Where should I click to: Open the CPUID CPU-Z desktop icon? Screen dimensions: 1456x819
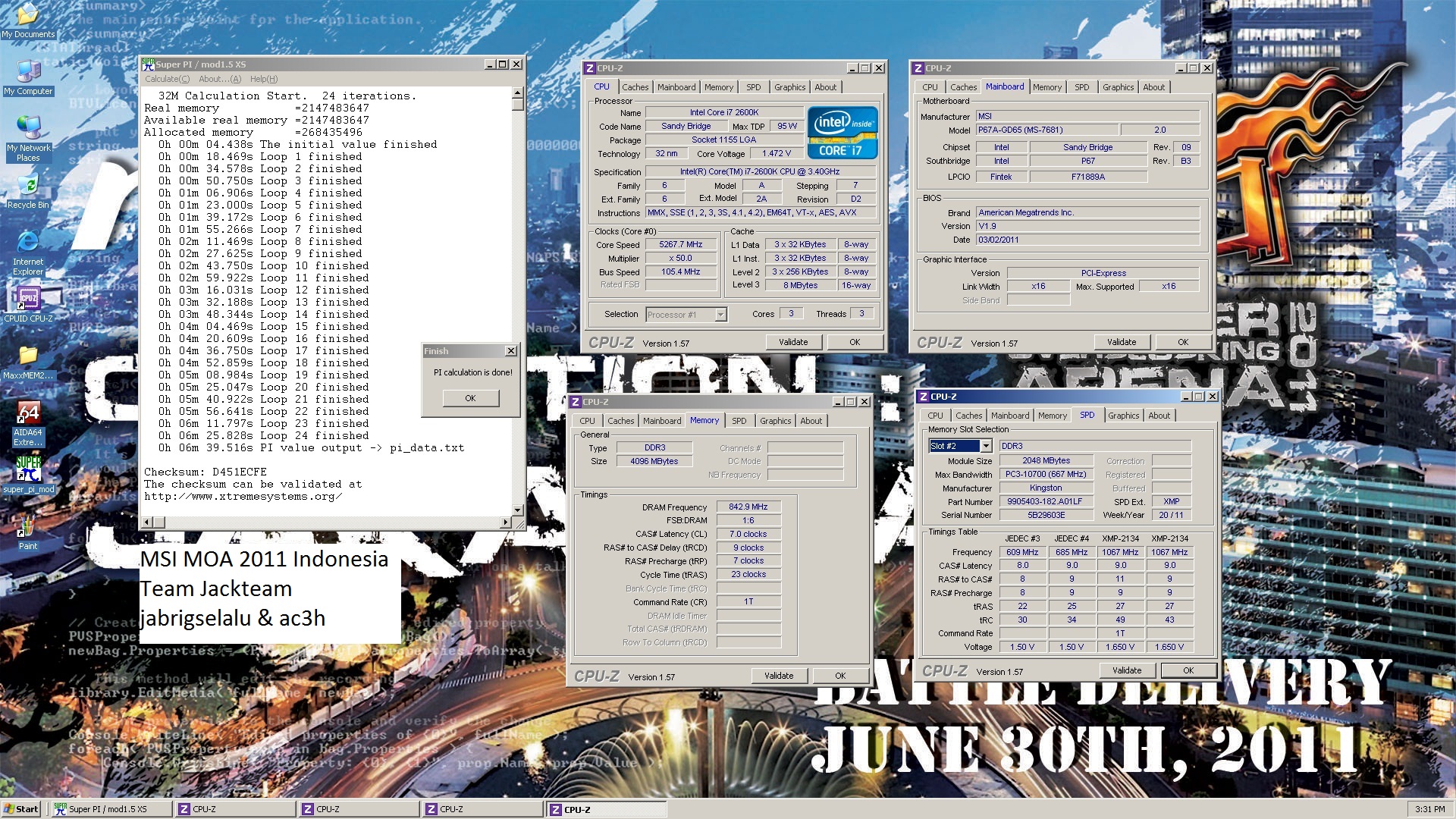pyautogui.click(x=28, y=298)
